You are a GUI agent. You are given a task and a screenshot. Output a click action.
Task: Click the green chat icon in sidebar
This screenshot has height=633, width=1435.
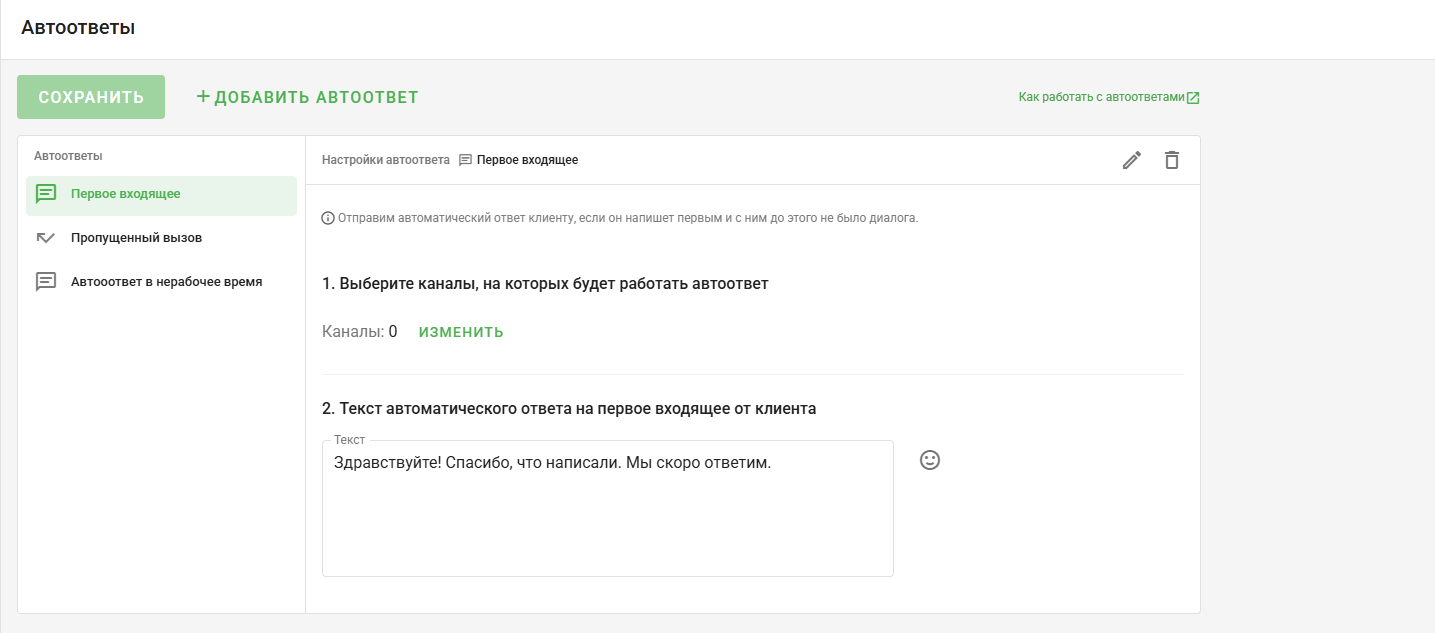[x=46, y=194]
